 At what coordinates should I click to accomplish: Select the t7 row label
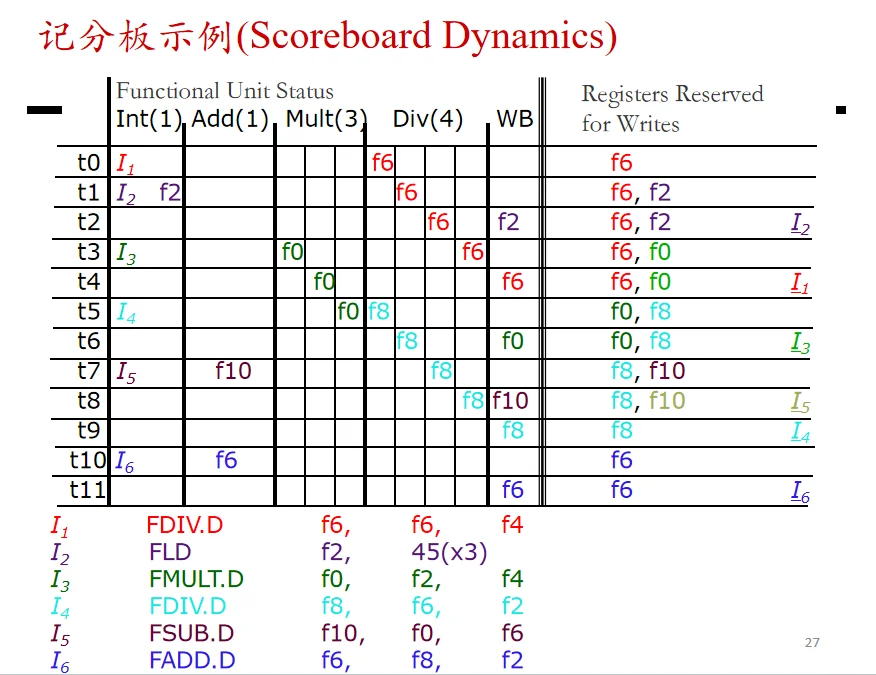click(x=88, y=371)
